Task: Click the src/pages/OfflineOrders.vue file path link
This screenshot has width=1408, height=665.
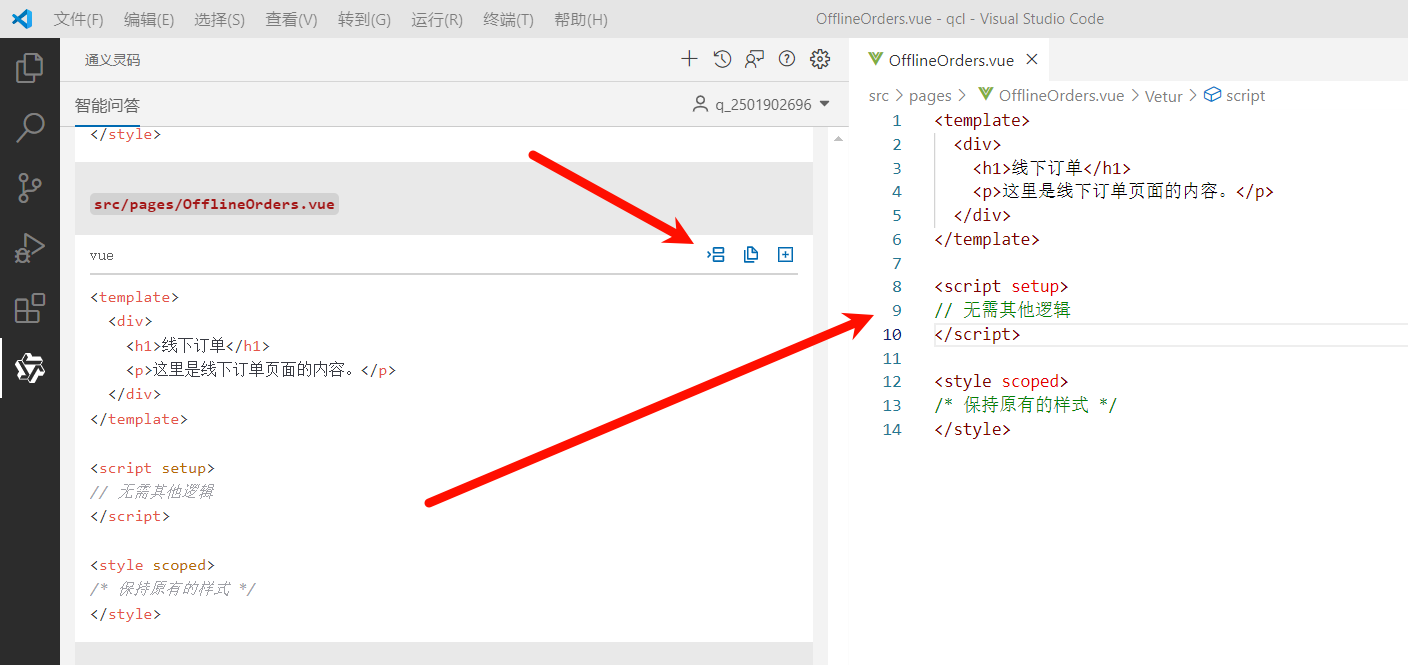Action: pos(214,204)
